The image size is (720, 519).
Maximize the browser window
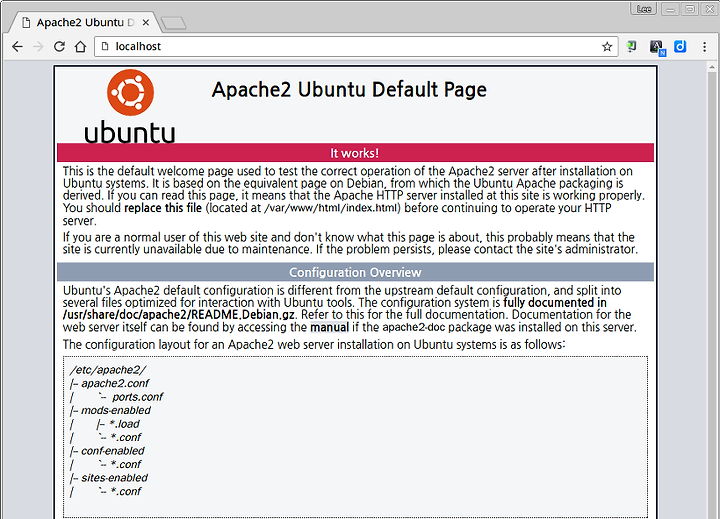point(690,9)
